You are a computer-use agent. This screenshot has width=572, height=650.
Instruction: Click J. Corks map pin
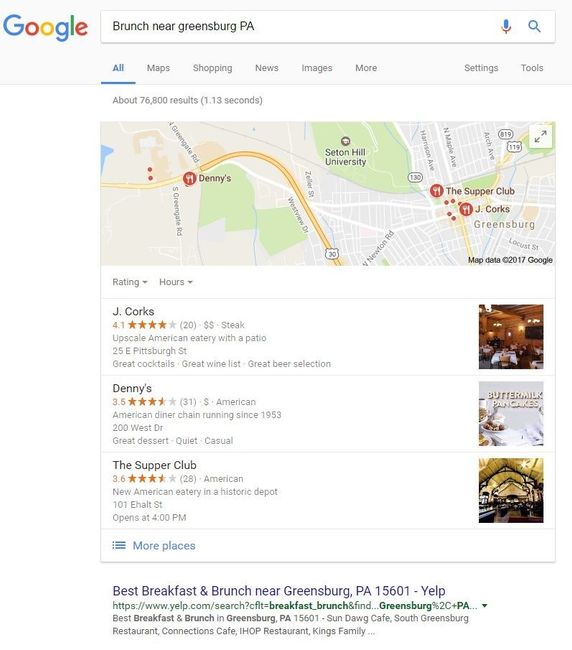point(466,209)
